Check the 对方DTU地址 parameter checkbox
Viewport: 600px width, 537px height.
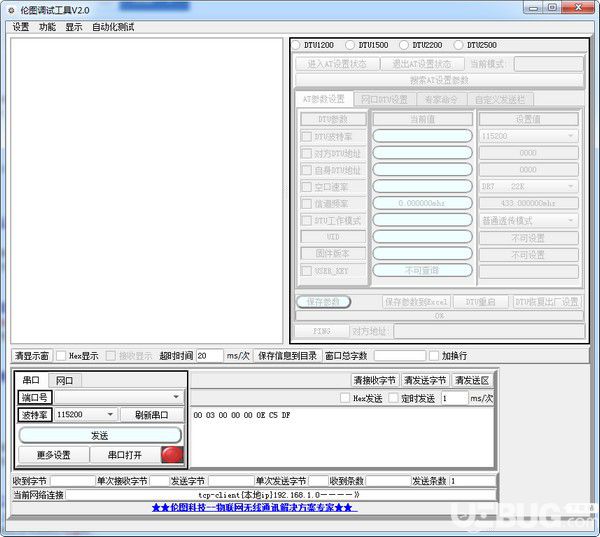pos(307,153)
